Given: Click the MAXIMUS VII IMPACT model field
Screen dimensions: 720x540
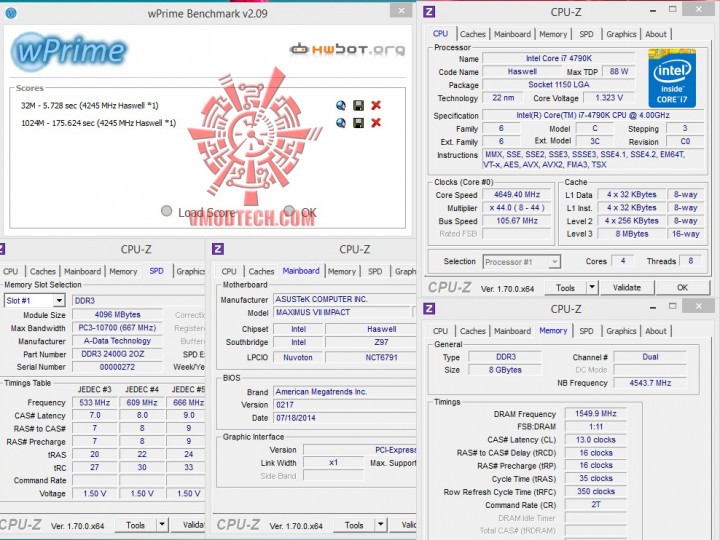Looking at the screenshot, I should click(x=343, y=312).
